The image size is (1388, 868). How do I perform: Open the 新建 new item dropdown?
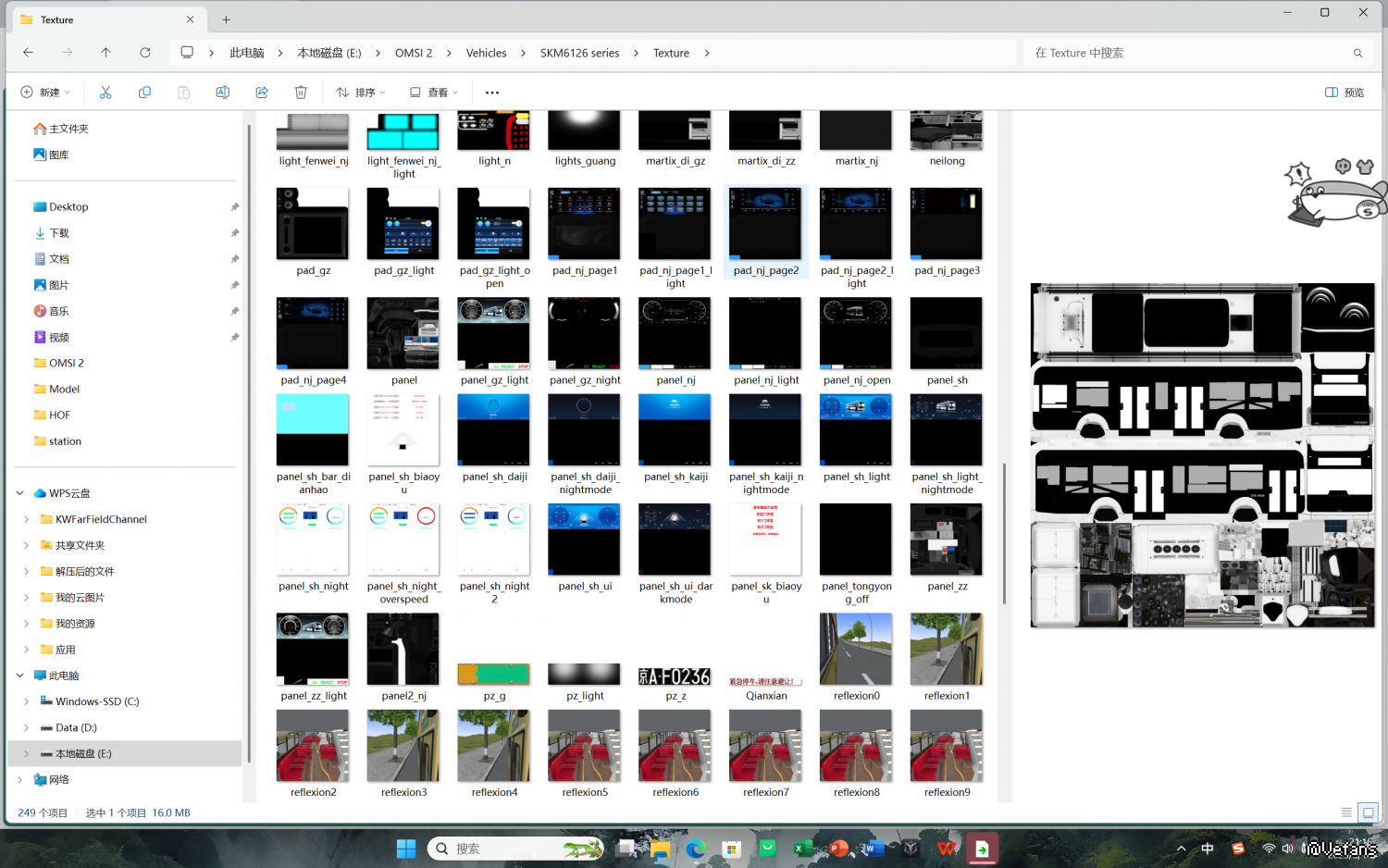coord(45,93)
